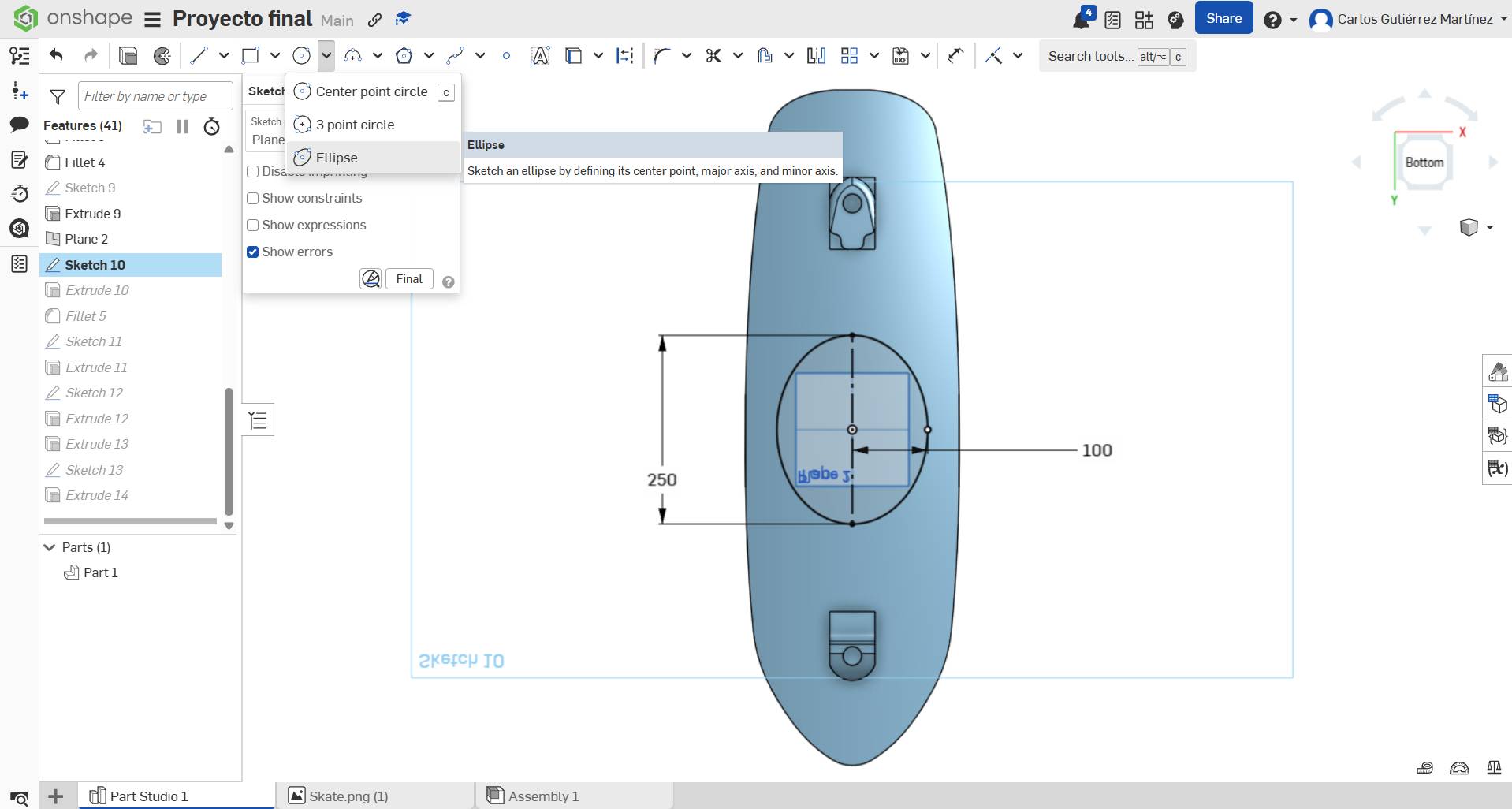Select the Text sketch tool
Viewport: 1512px width, 809px height.
[x=540, y=55]
